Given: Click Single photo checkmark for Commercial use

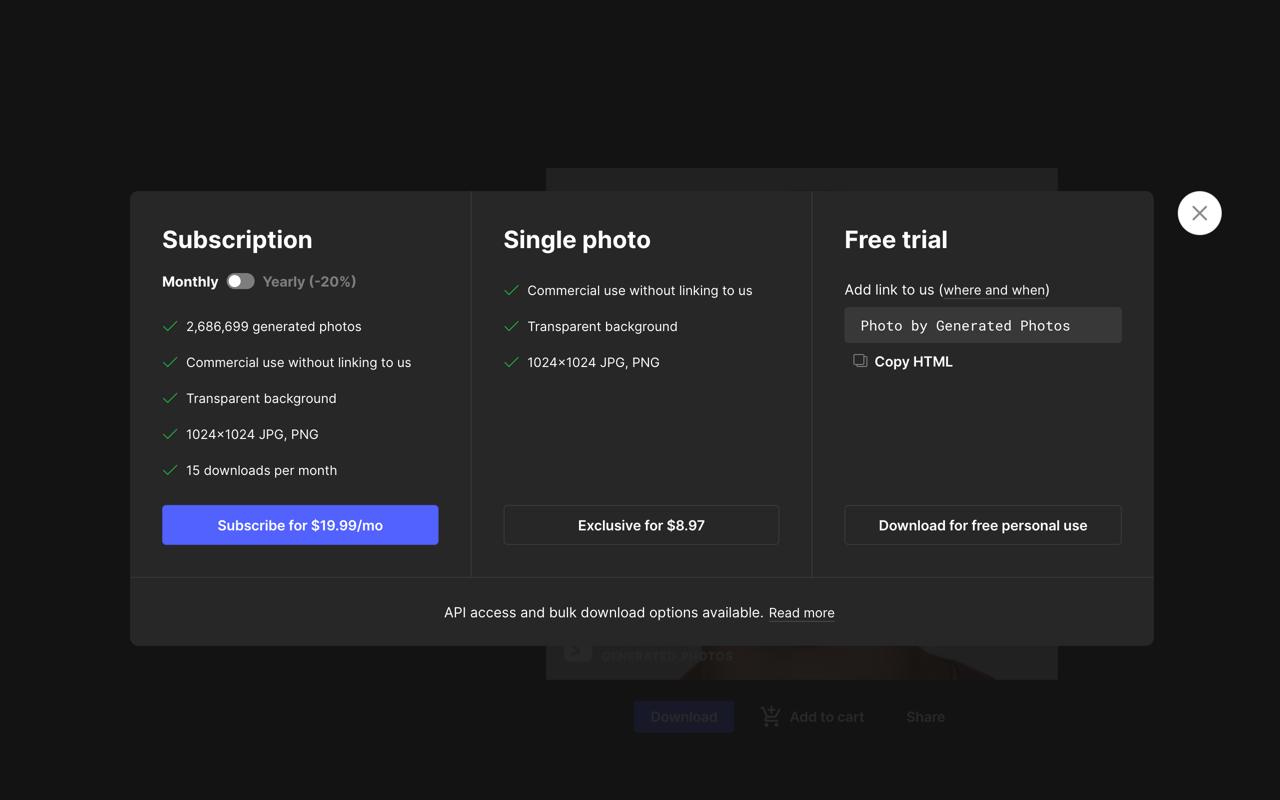Looking at the screenshot, I should click(x=511, y=290).
